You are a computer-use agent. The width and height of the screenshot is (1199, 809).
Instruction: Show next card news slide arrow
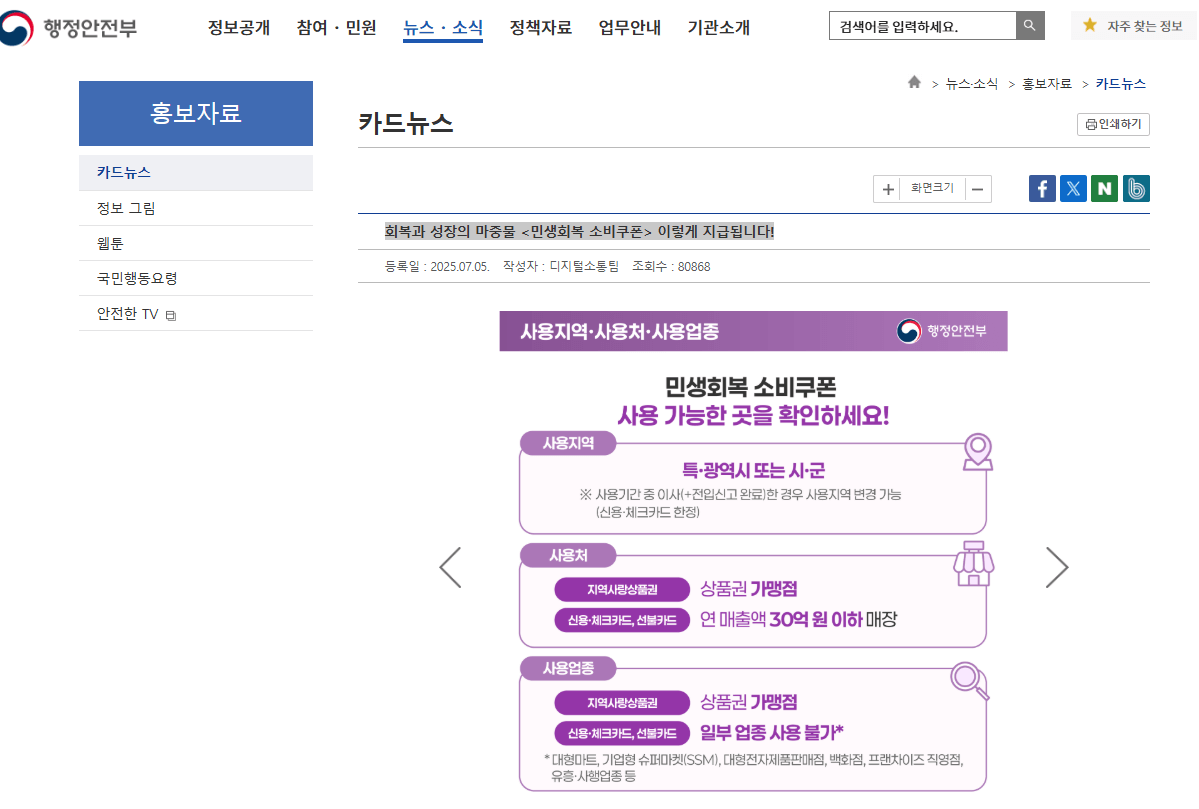click(1057, 567)
